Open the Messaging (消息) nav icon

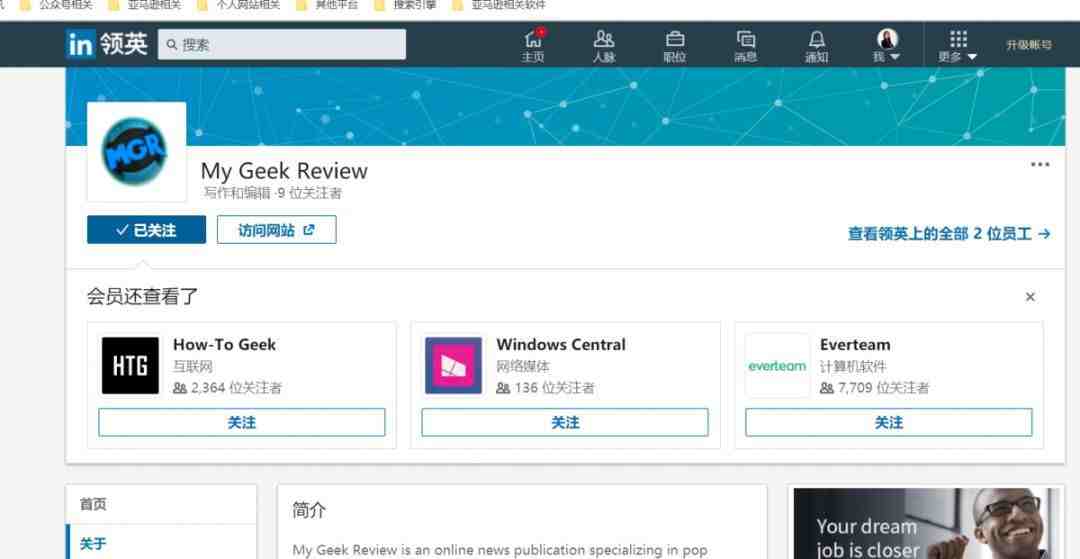(745, 46)
